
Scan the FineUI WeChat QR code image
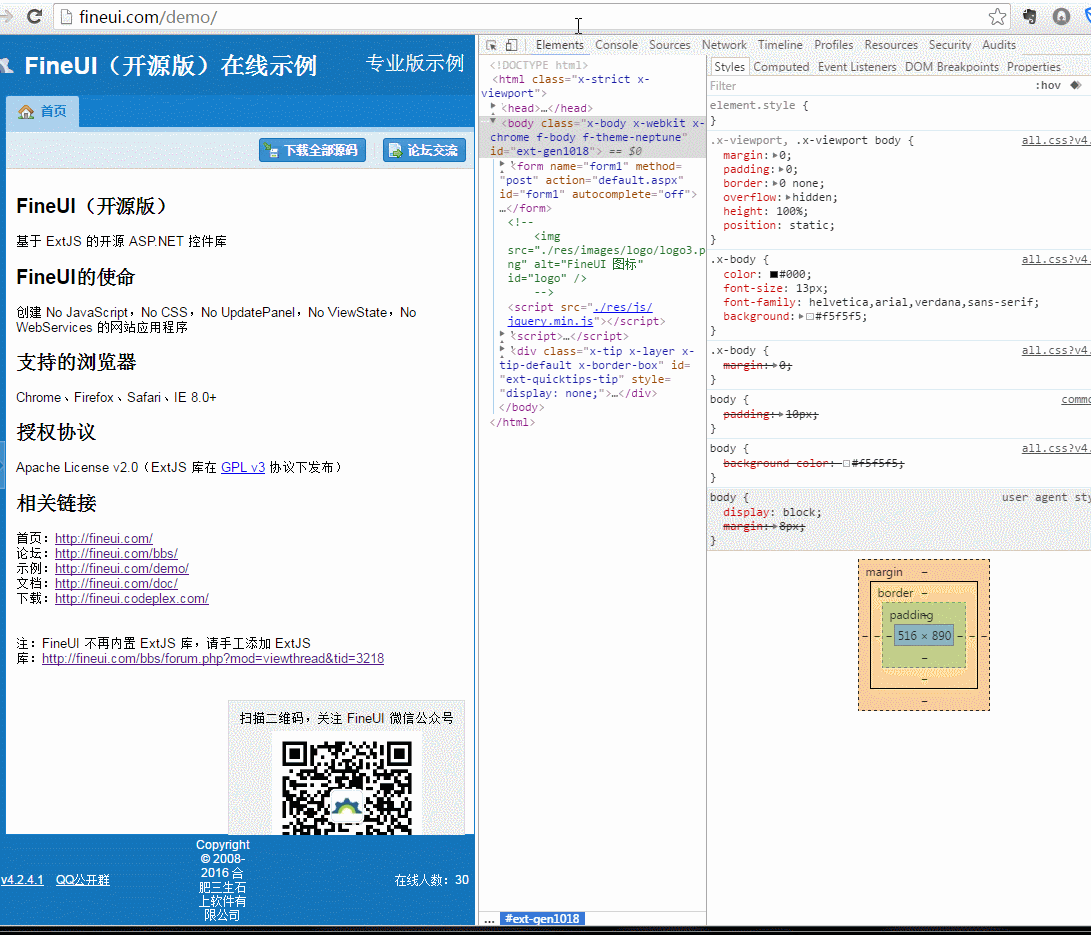point(347,787)
